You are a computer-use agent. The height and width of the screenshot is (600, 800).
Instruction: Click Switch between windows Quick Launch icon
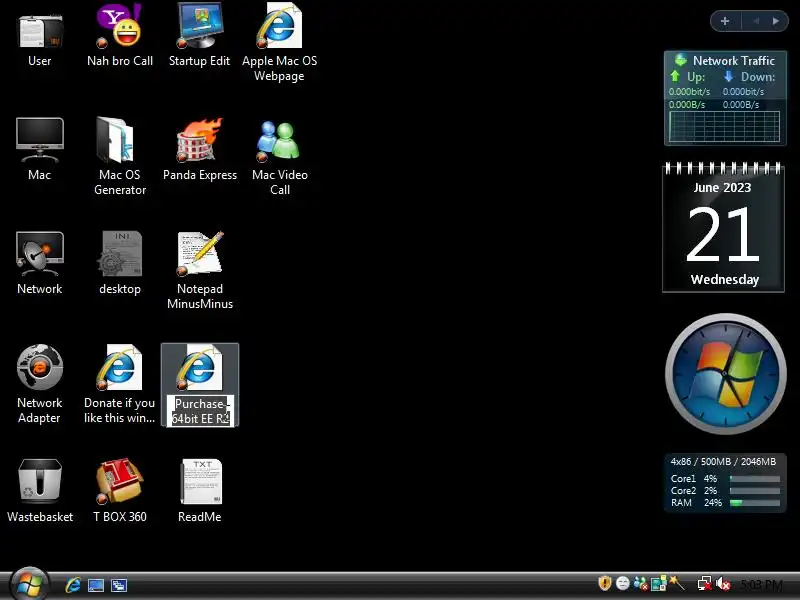[119, 585]
